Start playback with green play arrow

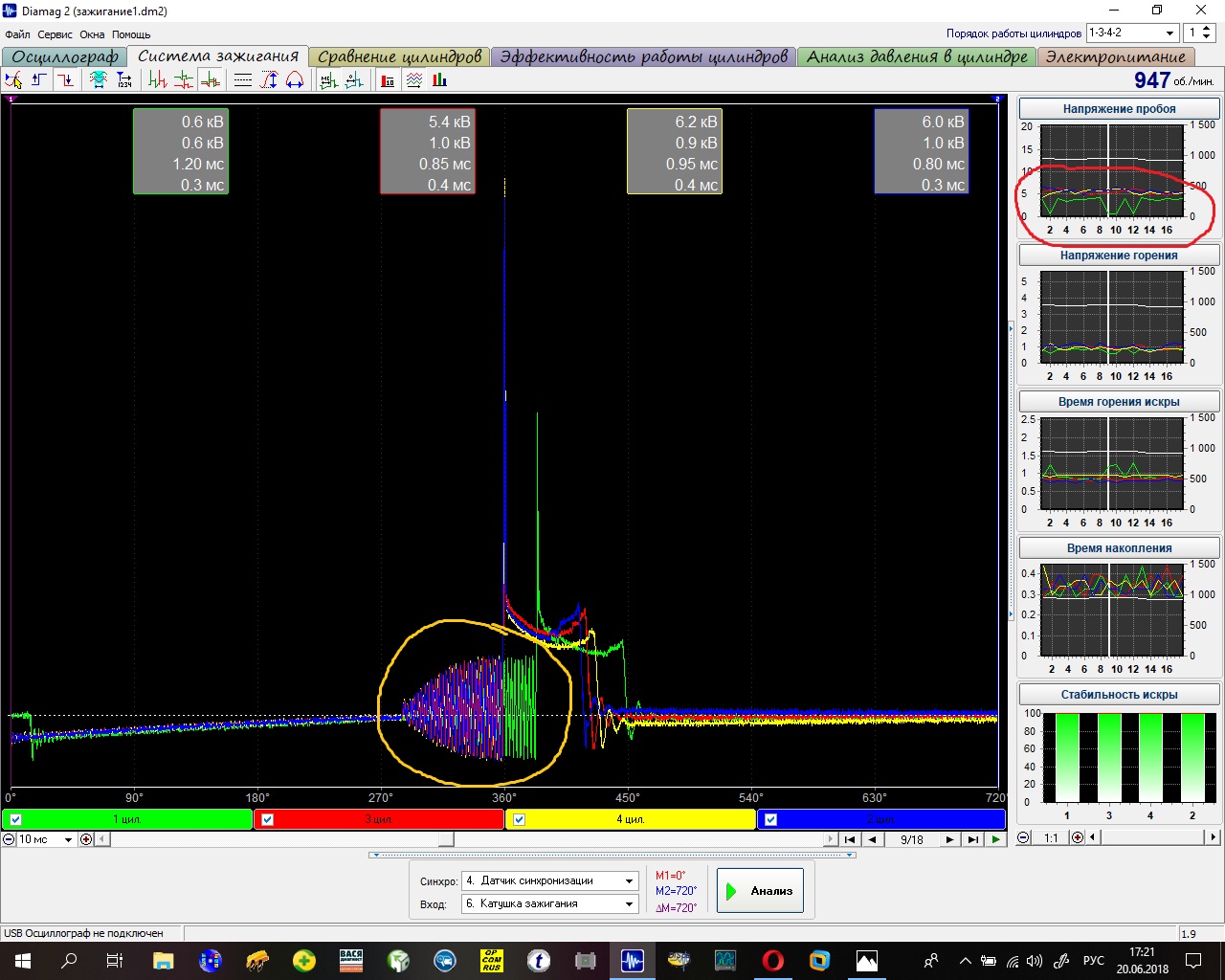click(x=996, y=839)
